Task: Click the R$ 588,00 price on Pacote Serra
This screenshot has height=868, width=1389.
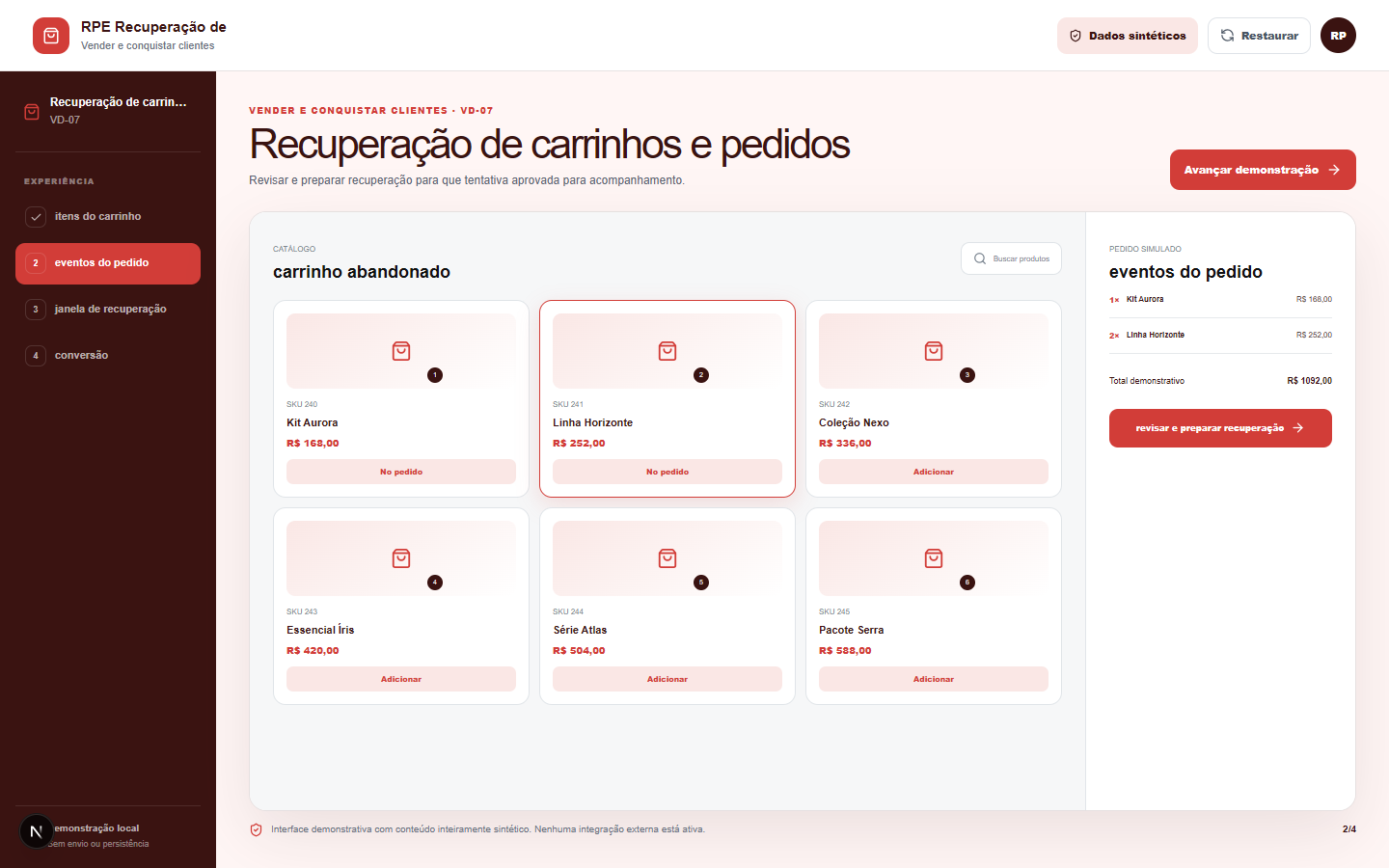Action: point(845,651)
